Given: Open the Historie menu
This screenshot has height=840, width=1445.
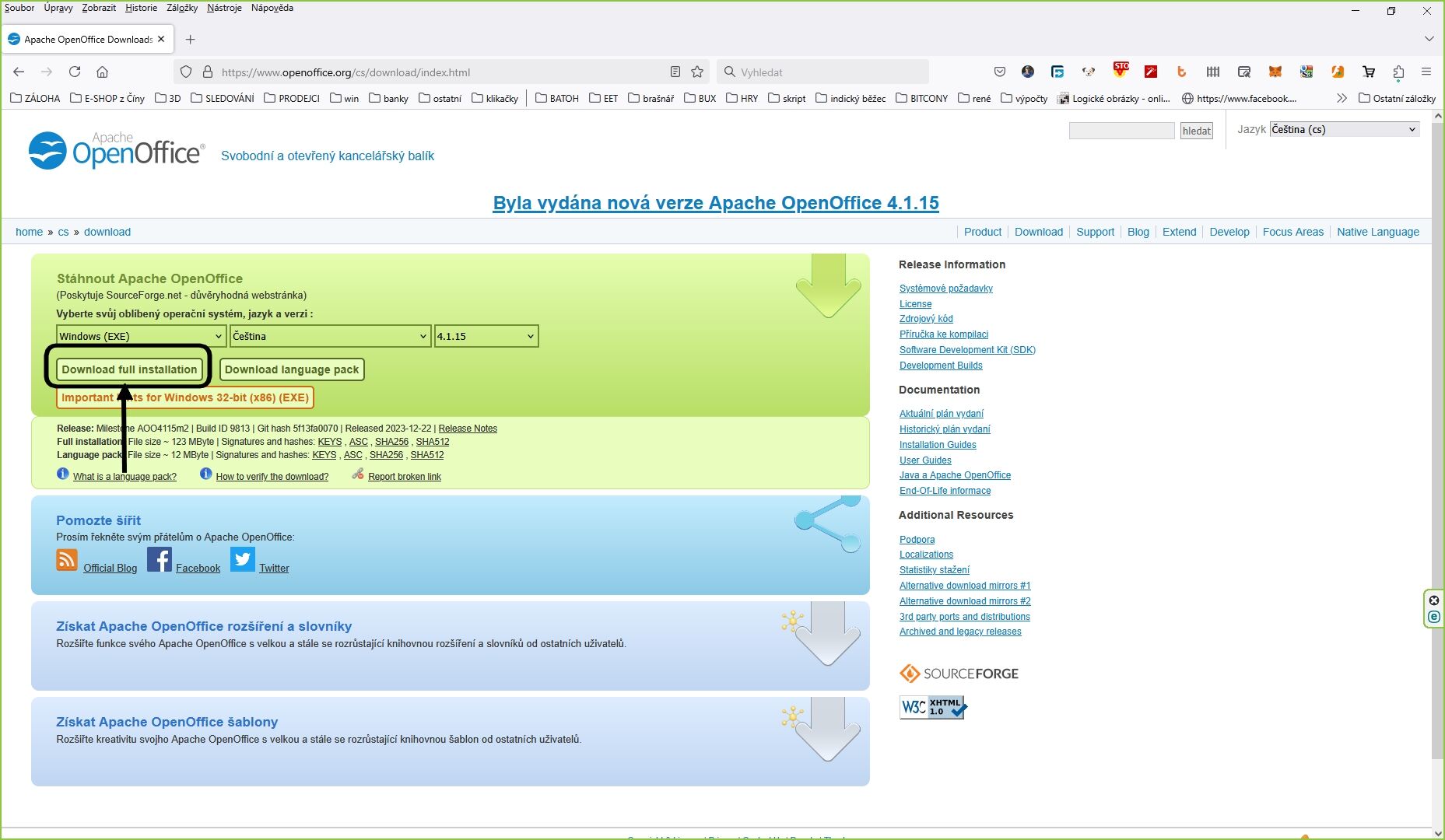Looking at the screenshot, I should (141, 8).
